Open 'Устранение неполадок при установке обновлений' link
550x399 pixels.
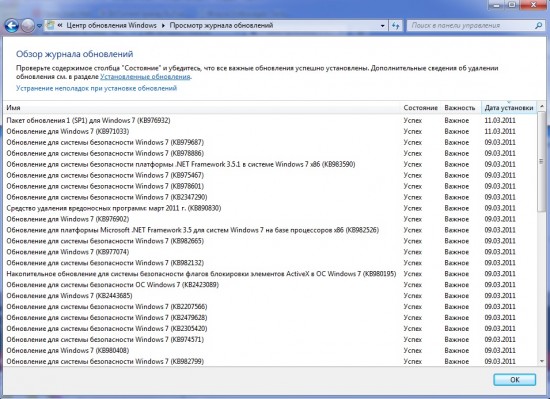96,88
